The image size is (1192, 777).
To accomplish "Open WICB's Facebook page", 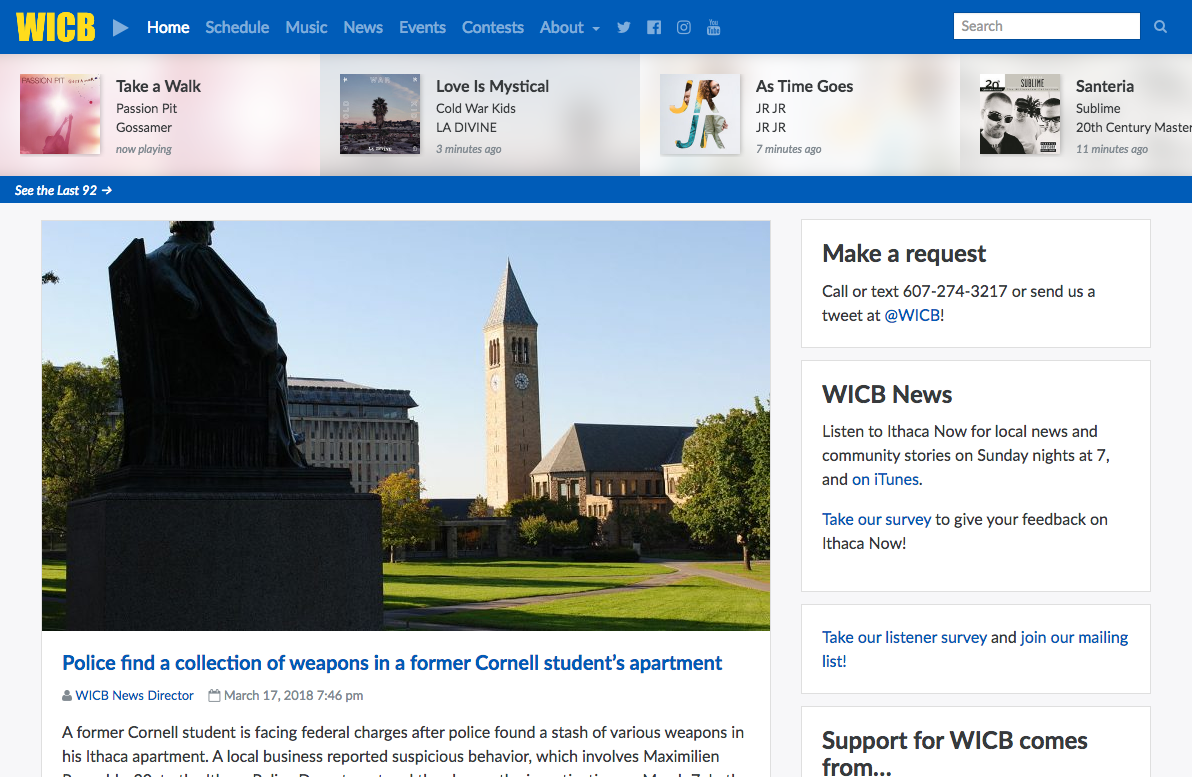I will tap(654, 27).
